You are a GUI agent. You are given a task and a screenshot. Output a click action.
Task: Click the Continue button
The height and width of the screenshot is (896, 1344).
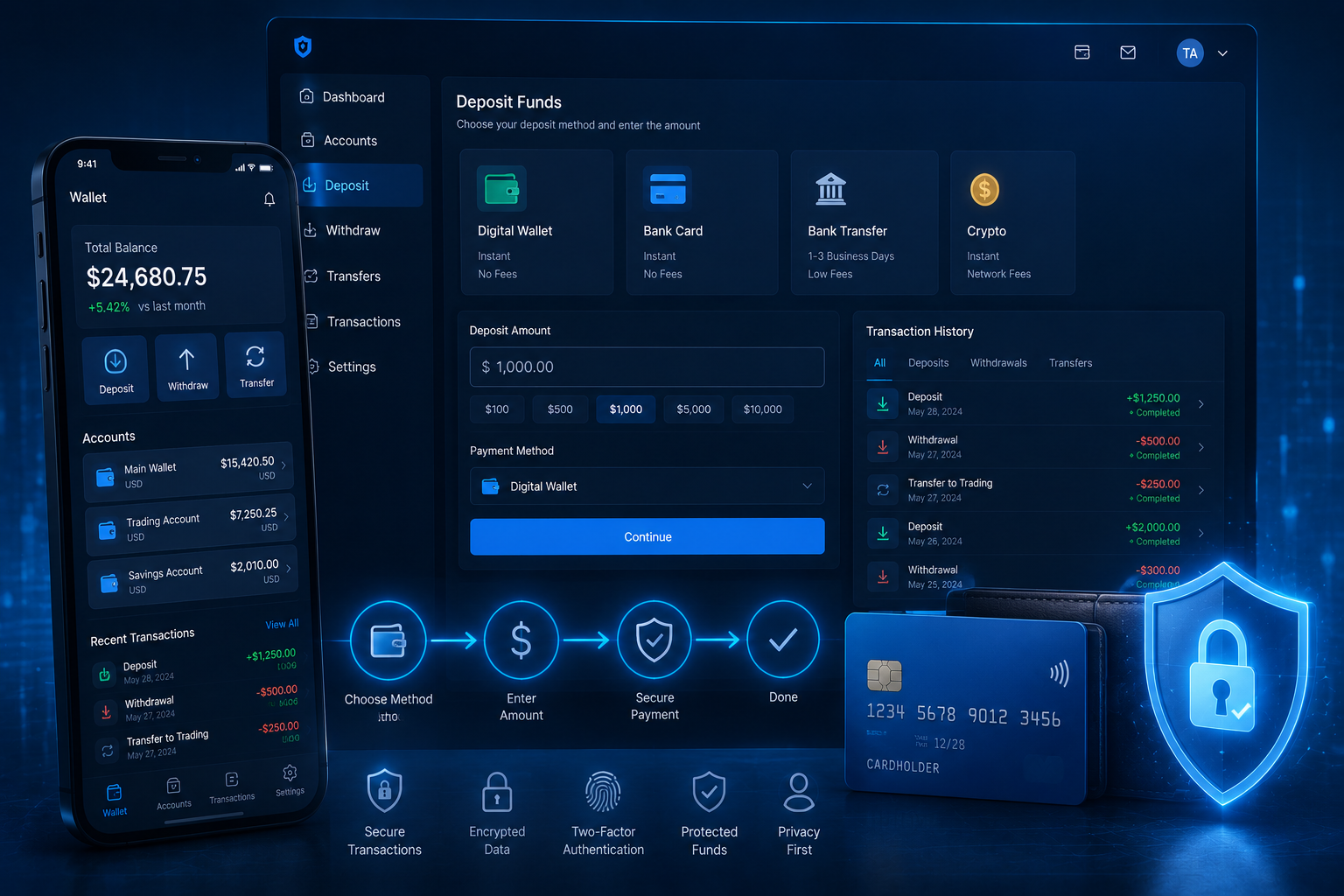(x=647, y=536)
